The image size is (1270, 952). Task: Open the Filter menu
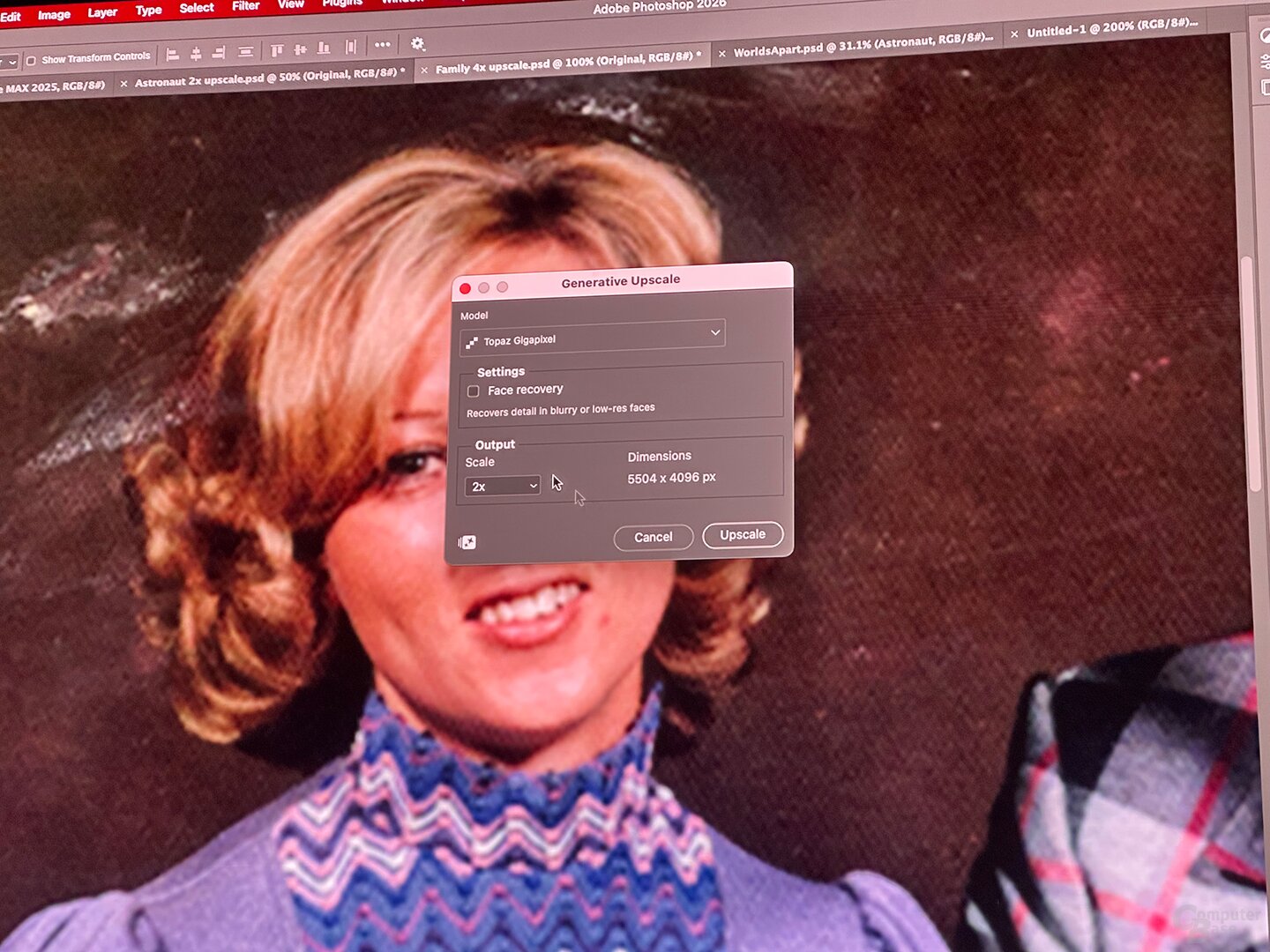click(x=245, y=6)
